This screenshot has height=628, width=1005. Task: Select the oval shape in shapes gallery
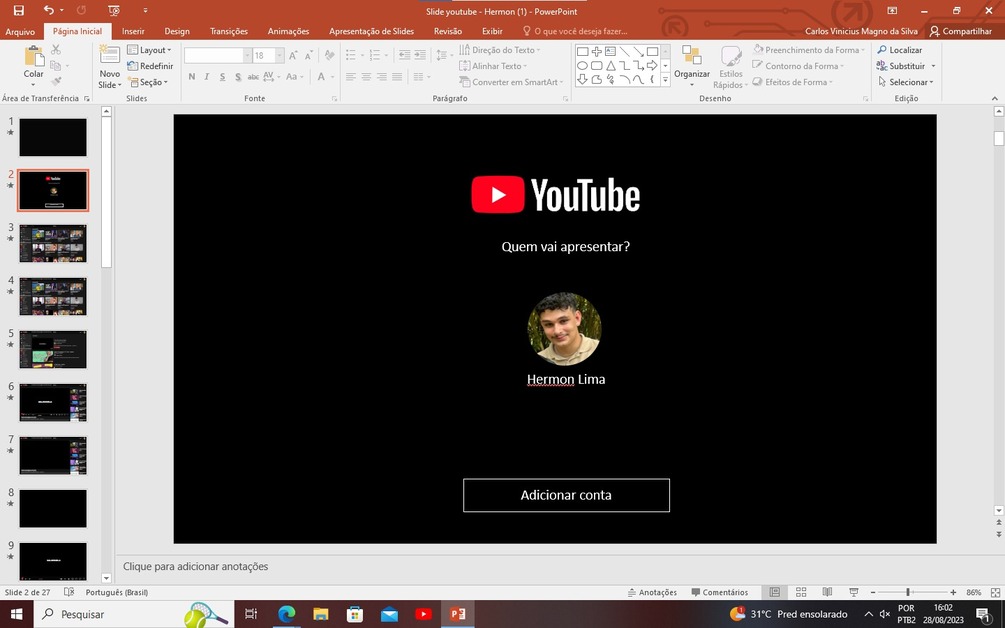(x=583, y=65)
